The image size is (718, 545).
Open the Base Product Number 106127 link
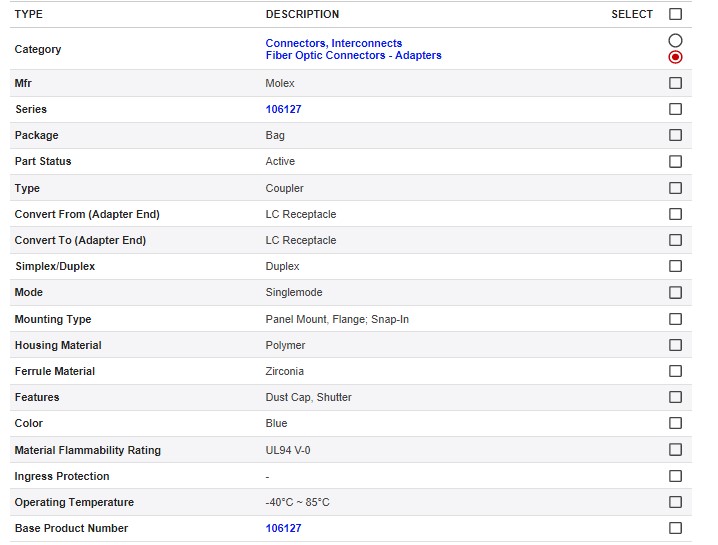pos(283,528)
